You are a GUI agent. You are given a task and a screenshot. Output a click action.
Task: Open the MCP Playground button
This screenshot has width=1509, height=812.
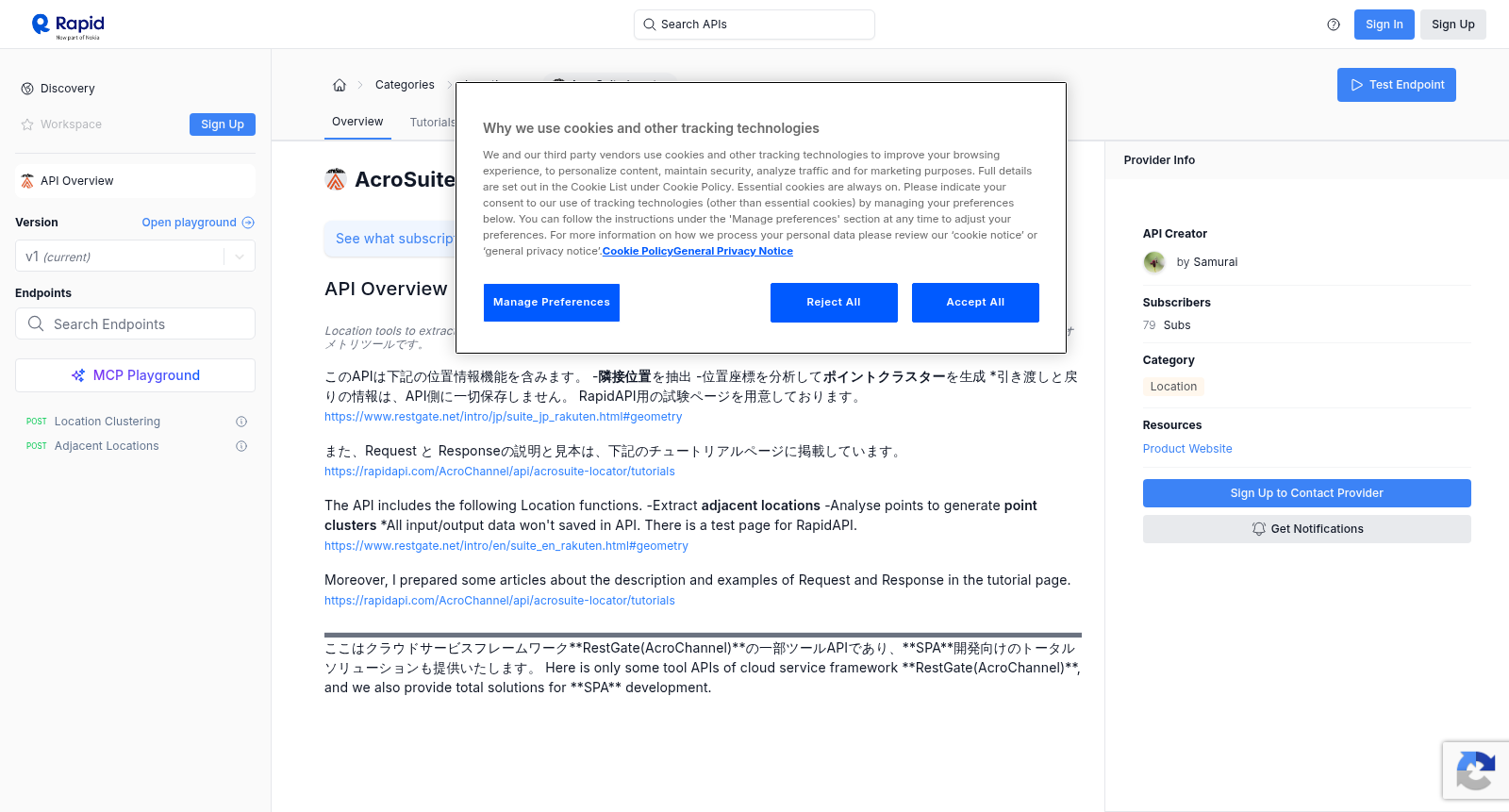click(135, 375)
